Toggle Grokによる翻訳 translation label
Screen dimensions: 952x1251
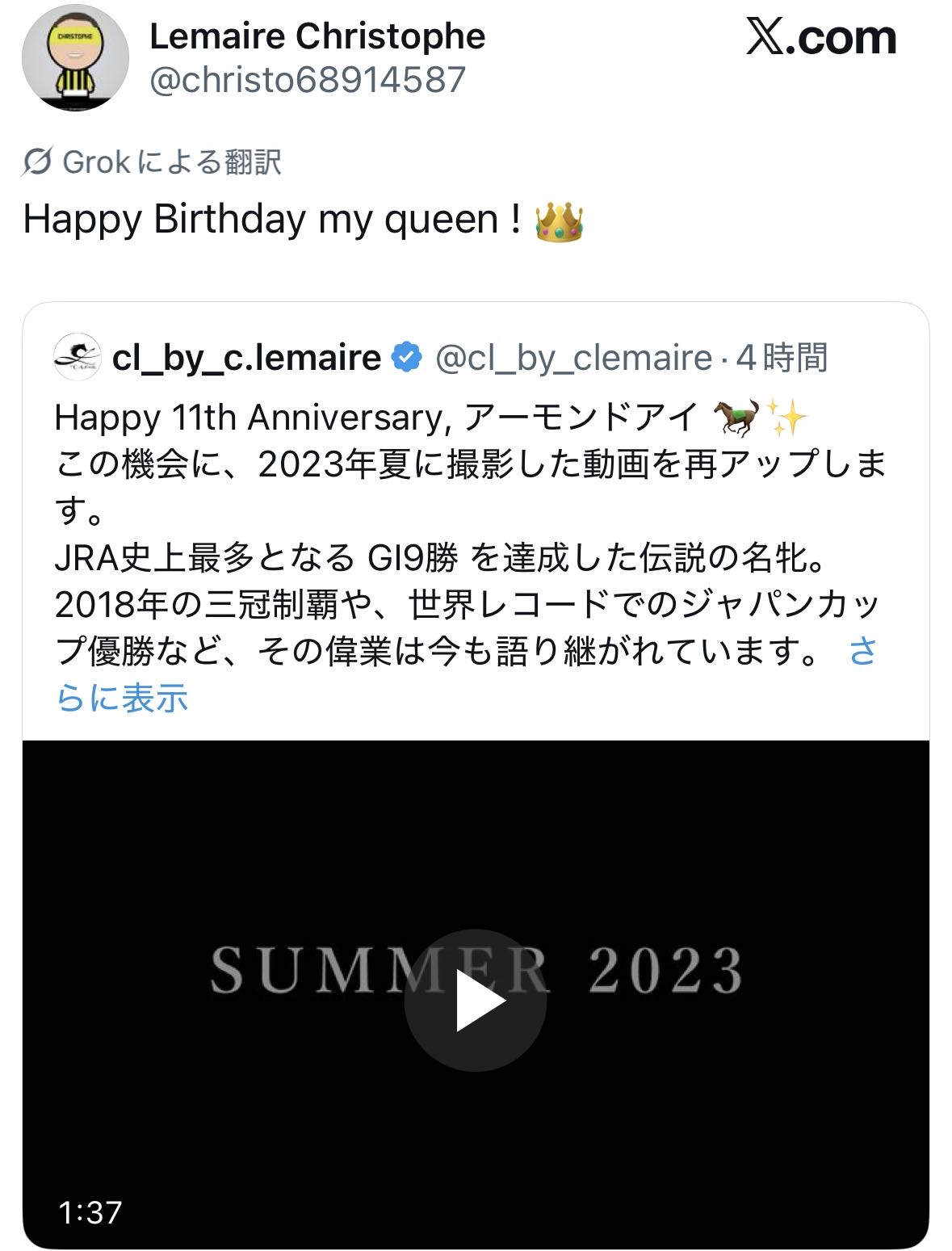coord(172,162)
